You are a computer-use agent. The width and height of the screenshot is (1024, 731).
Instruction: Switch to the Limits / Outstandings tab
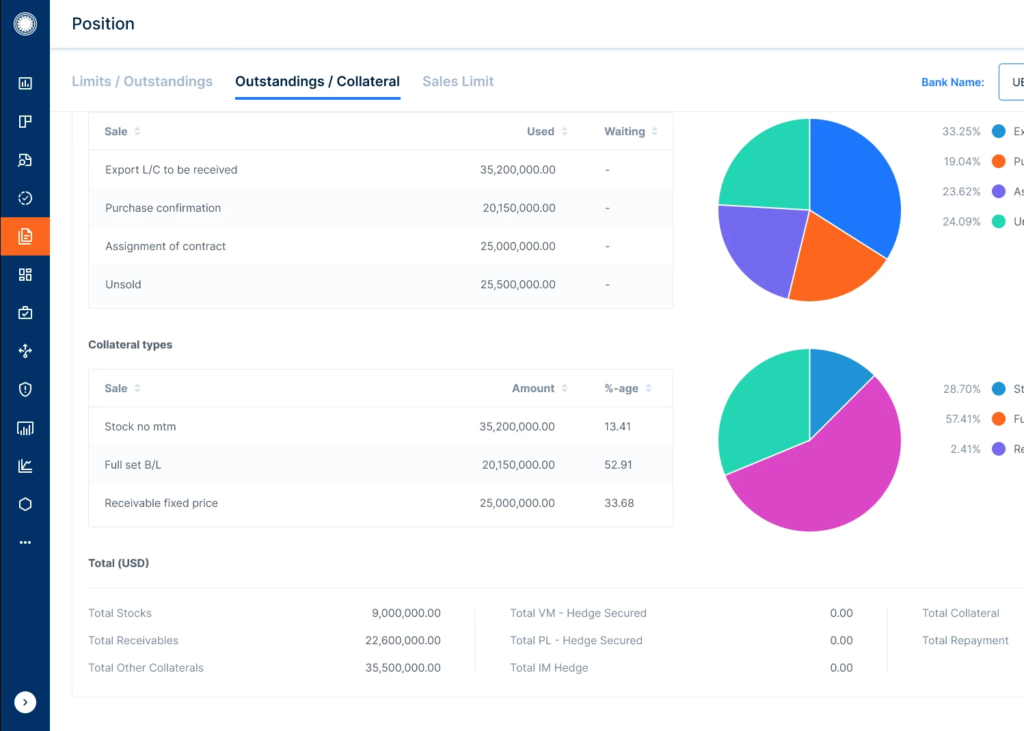pos(142,82)
